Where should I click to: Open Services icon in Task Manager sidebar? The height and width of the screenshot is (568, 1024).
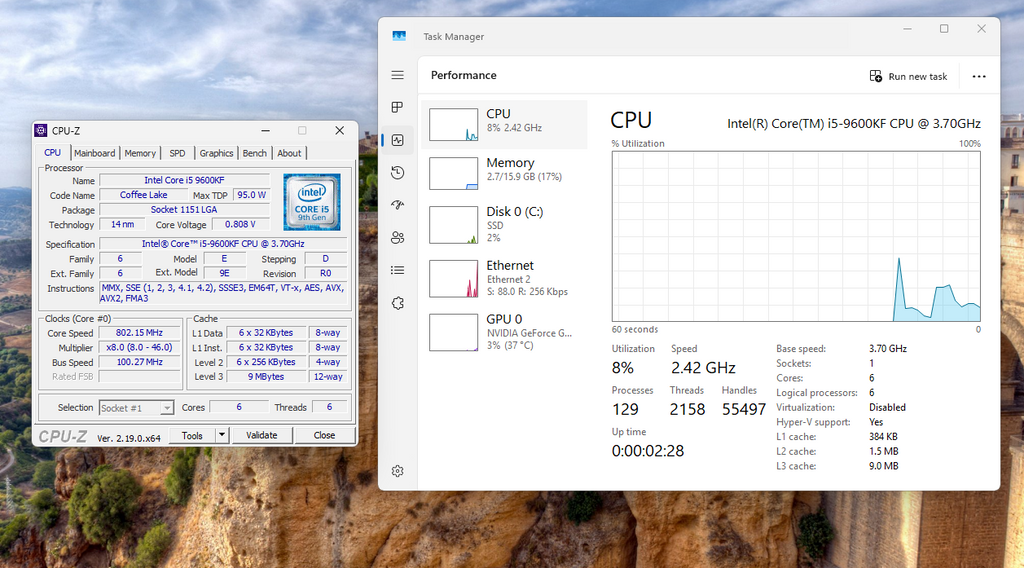click(397, 303)
